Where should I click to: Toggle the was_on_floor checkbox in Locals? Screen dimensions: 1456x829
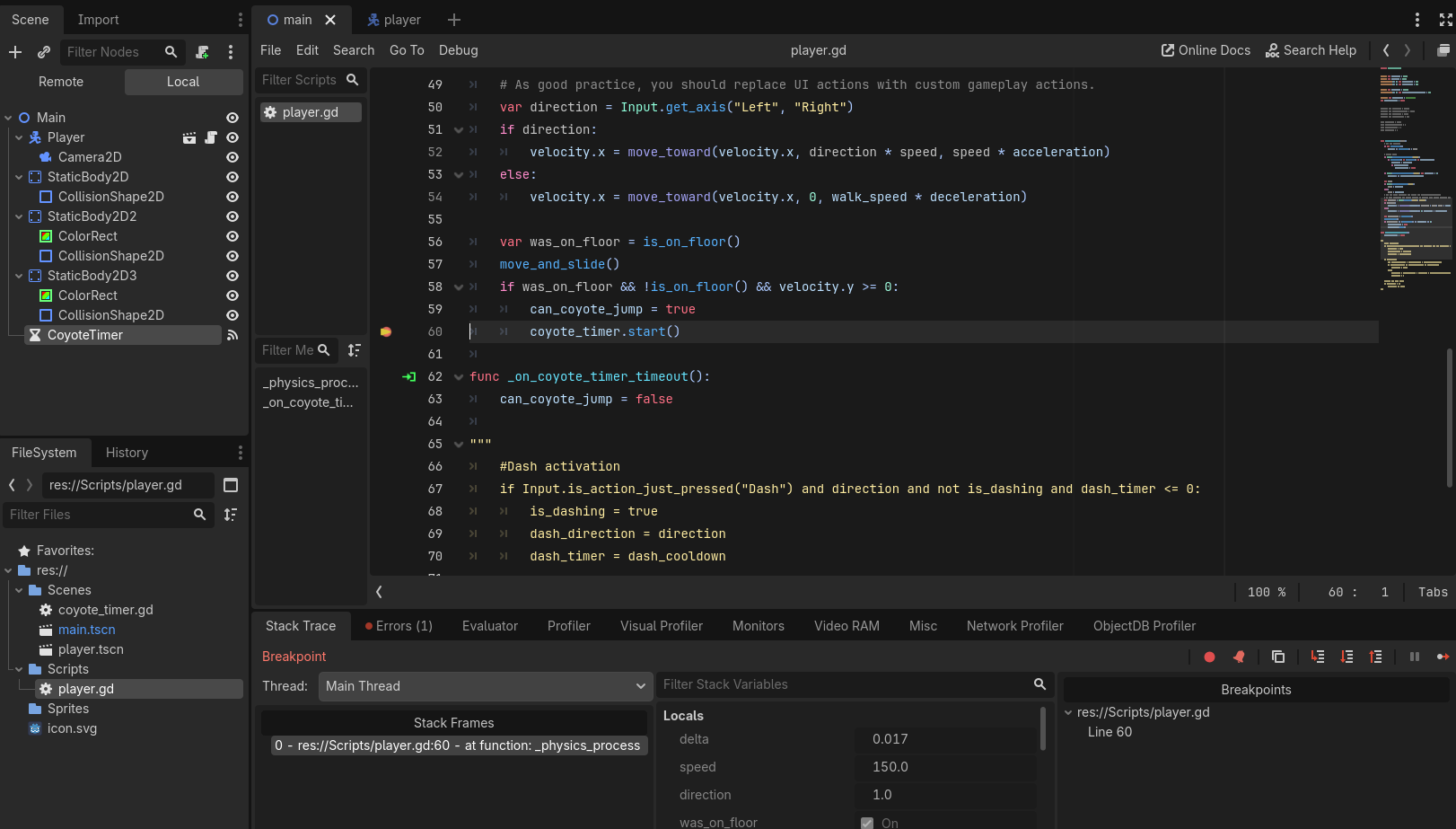click(x=867, y=823)
